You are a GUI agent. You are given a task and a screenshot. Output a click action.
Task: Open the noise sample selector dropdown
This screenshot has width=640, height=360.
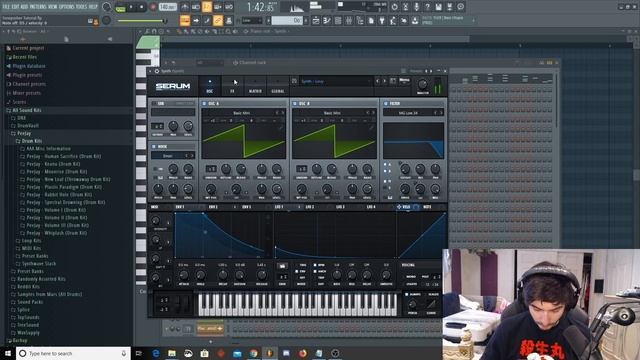[x=168, y=156]
